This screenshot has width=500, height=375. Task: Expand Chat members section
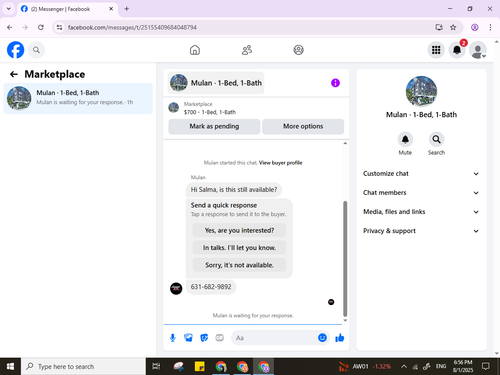(421, 193)
